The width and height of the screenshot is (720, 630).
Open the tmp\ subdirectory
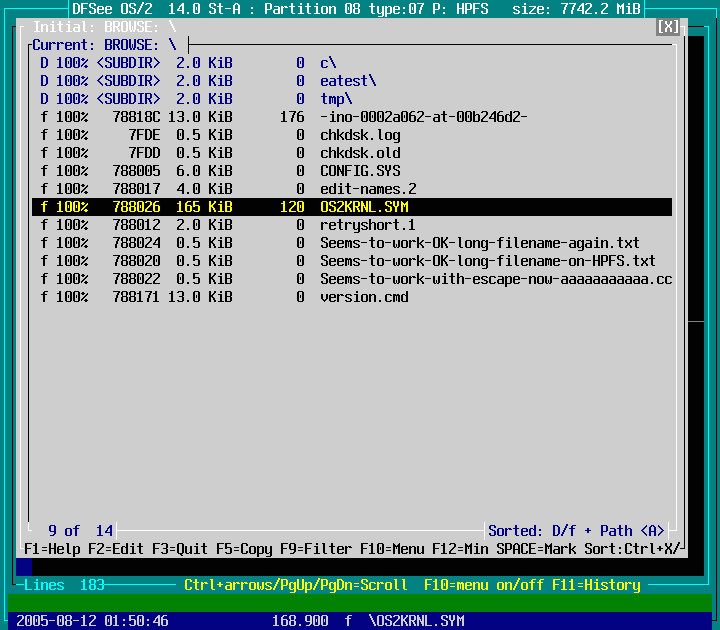pyautogui.click(x=336, y=99)
